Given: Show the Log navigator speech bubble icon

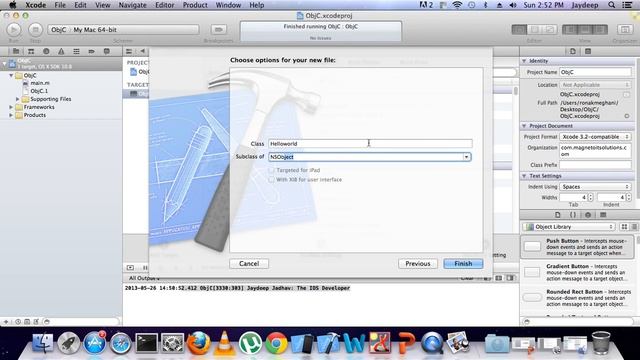Looking at the screenshot, I should (x=107, y=51).
